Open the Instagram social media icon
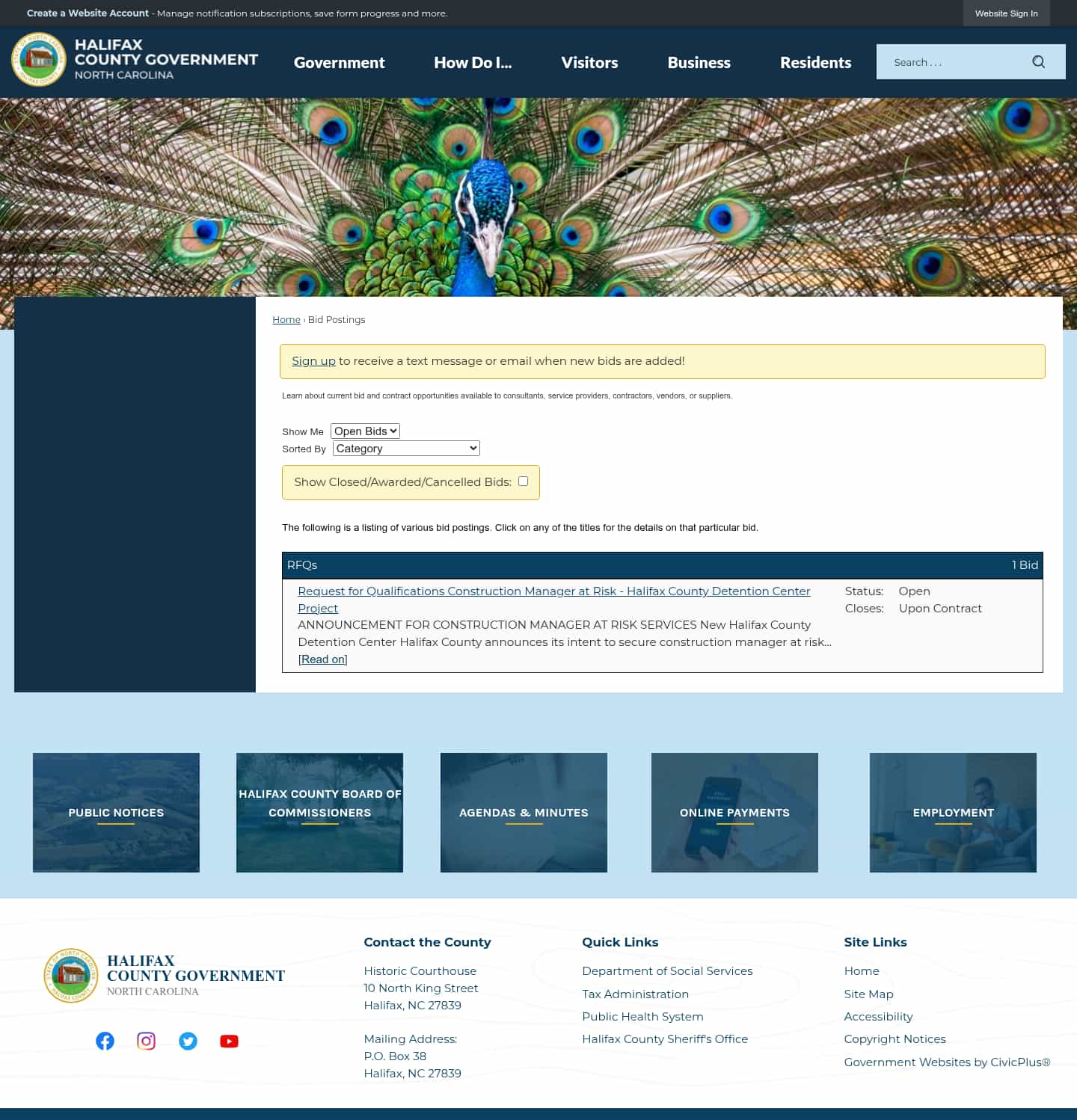The image size is (1077, 1120). pyautogui.click(x=147, y=1041)
